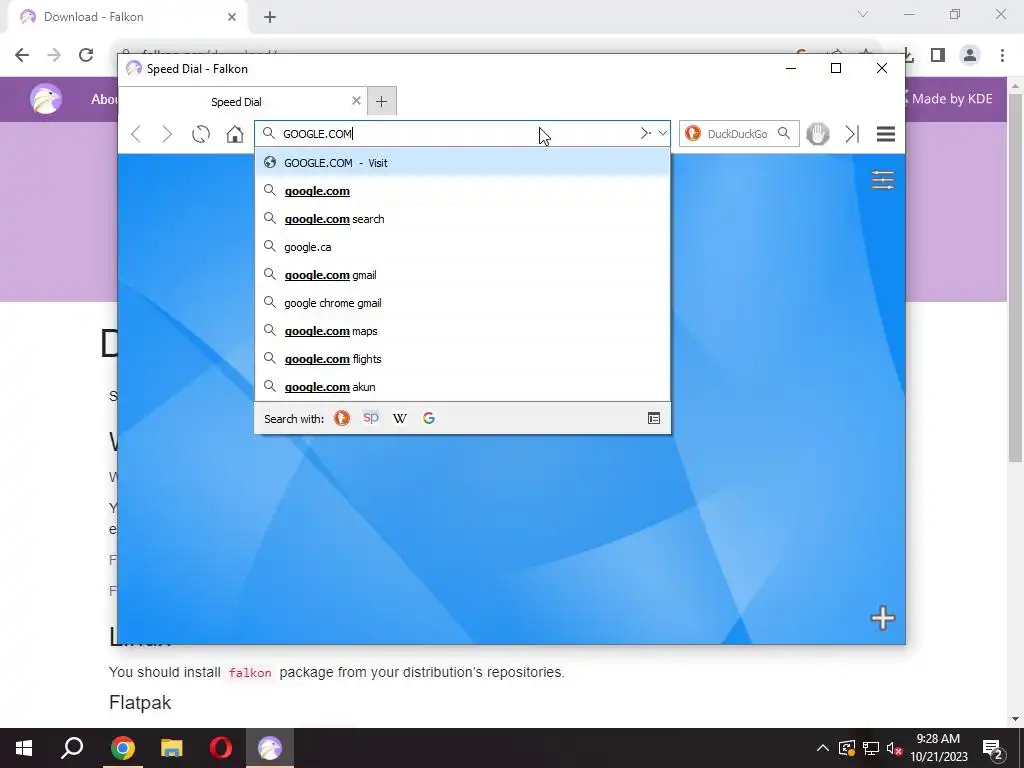Viewport: 1024px width, 768px height.
Task: Open Chrome three-dot menu
Action: (1002, 55)
